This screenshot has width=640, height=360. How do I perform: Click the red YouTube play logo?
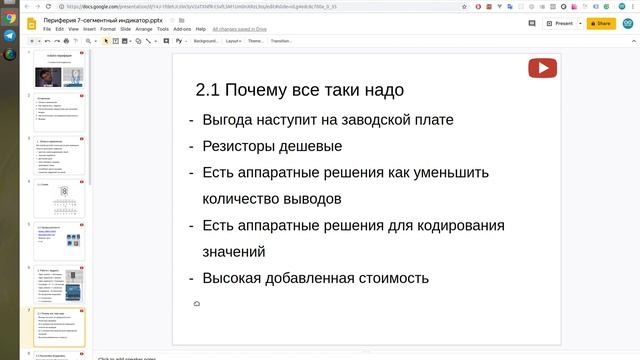(x=542, y=68)
